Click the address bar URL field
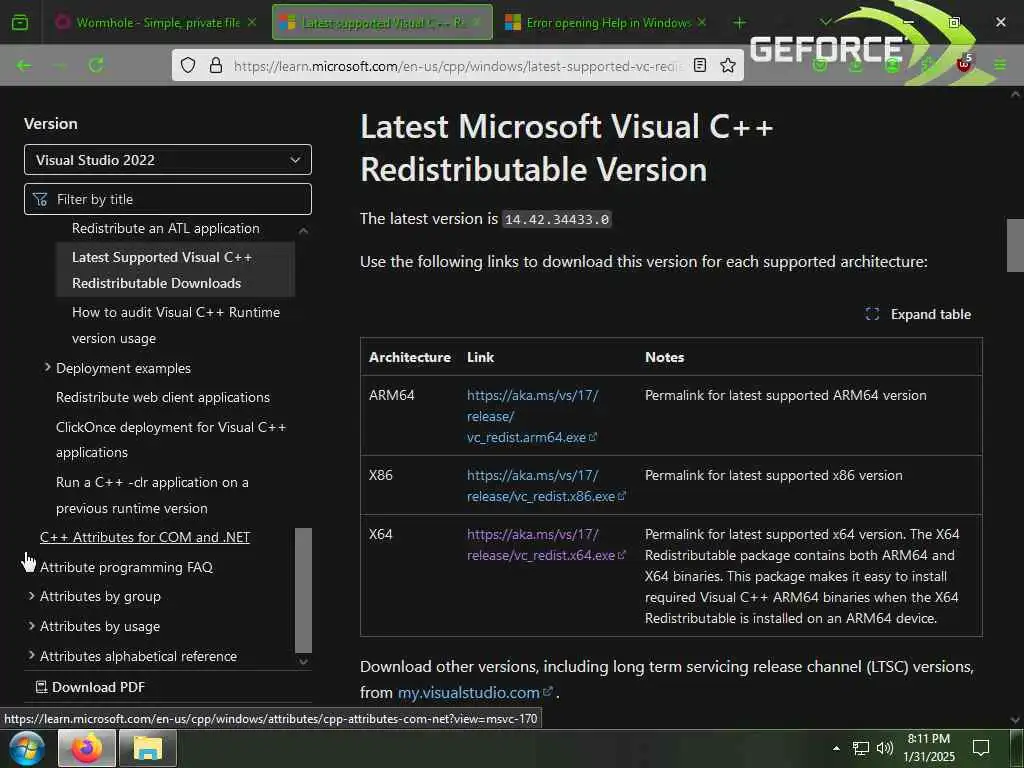This screenshot has height=768, width=1024. tap(458, 65)
